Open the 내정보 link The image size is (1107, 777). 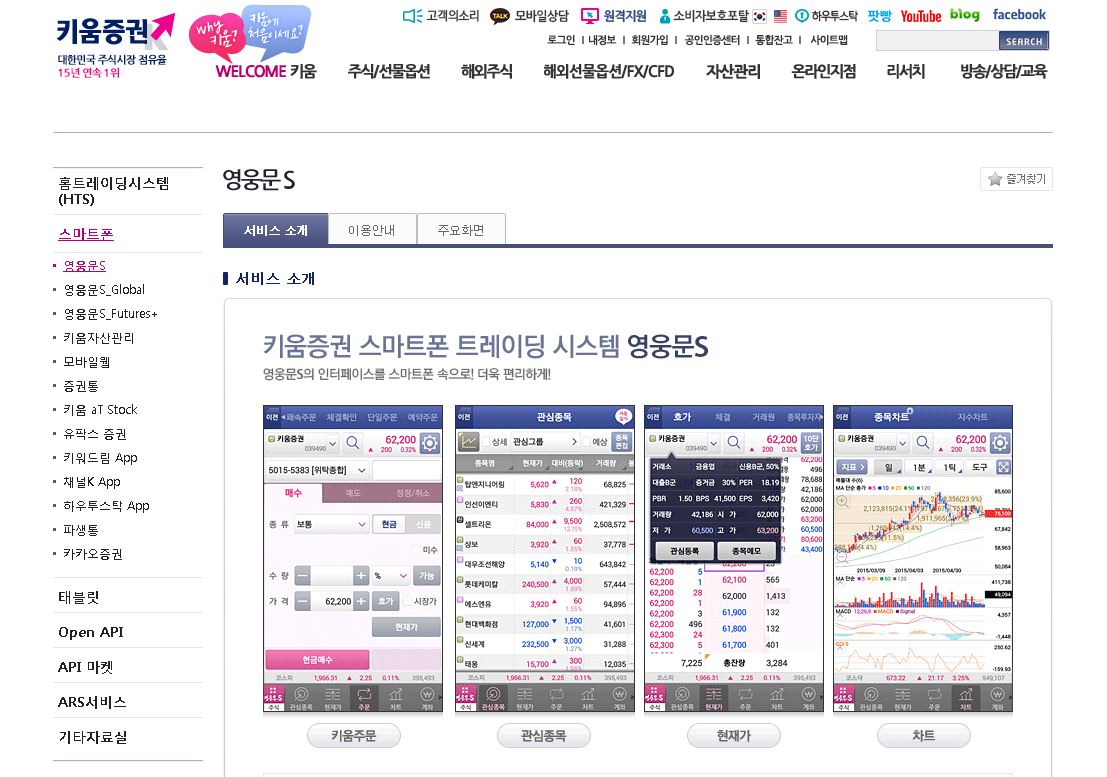pyautogui.click(x=602, y=40)
